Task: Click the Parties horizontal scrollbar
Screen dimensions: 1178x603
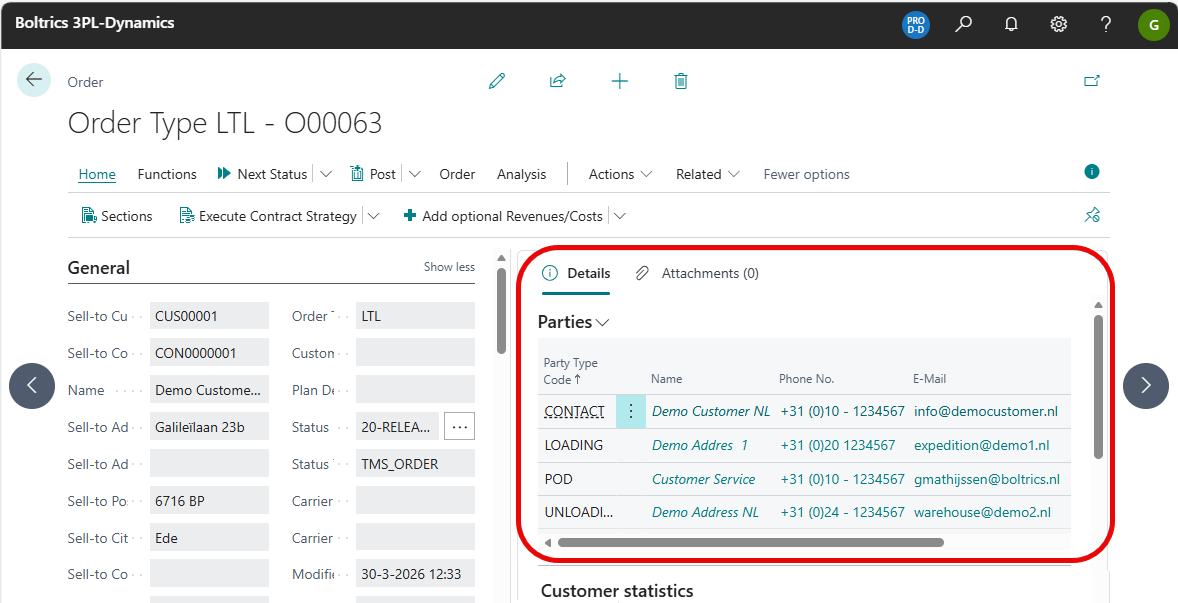Action: [750, 543]
